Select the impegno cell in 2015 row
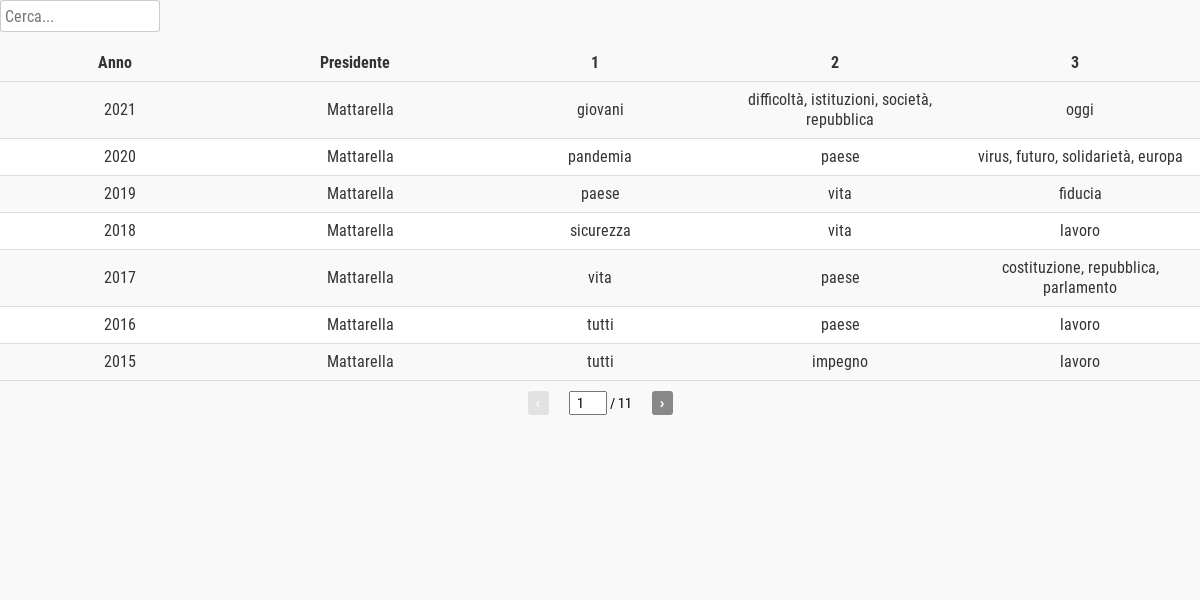Image resolution: width=1200 pixels, height=600 pixels. click(x=840, y=362)
